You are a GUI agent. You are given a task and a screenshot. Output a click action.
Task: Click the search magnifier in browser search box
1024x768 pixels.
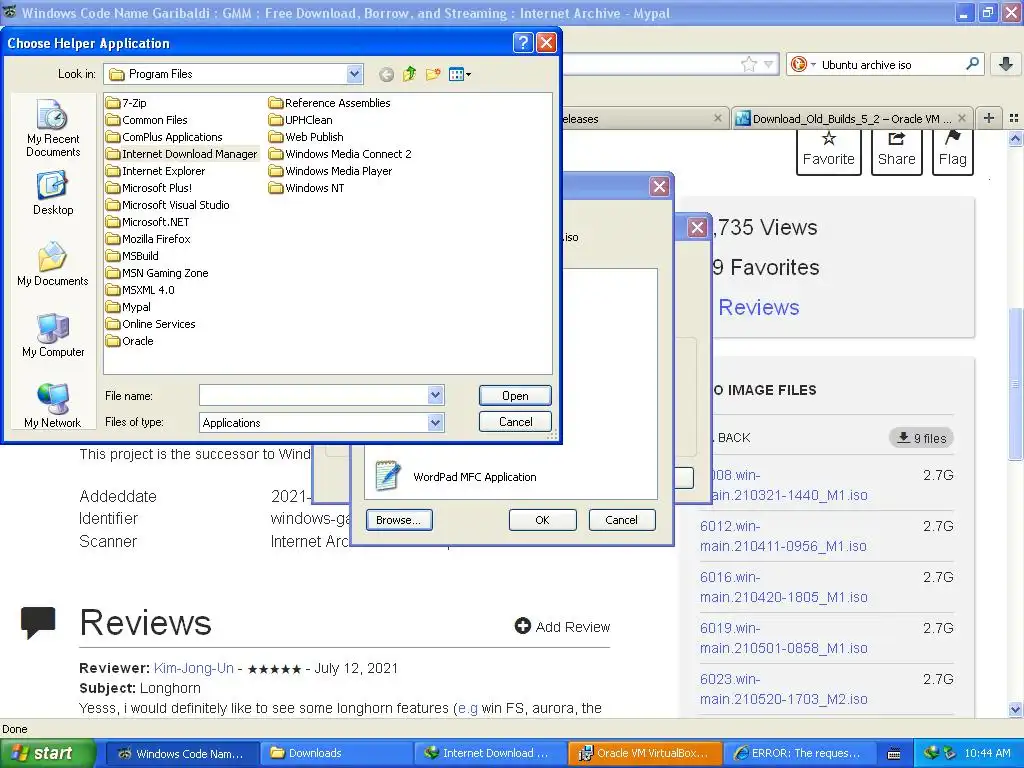point(972,64)
